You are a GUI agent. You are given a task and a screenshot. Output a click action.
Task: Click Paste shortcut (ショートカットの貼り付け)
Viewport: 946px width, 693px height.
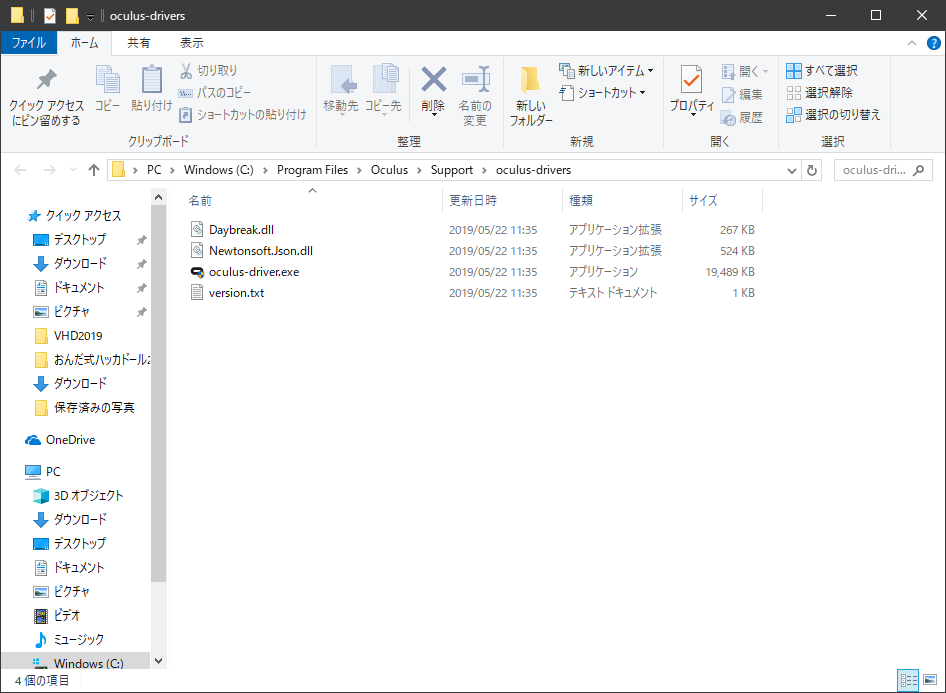click(x=243, y=115)
